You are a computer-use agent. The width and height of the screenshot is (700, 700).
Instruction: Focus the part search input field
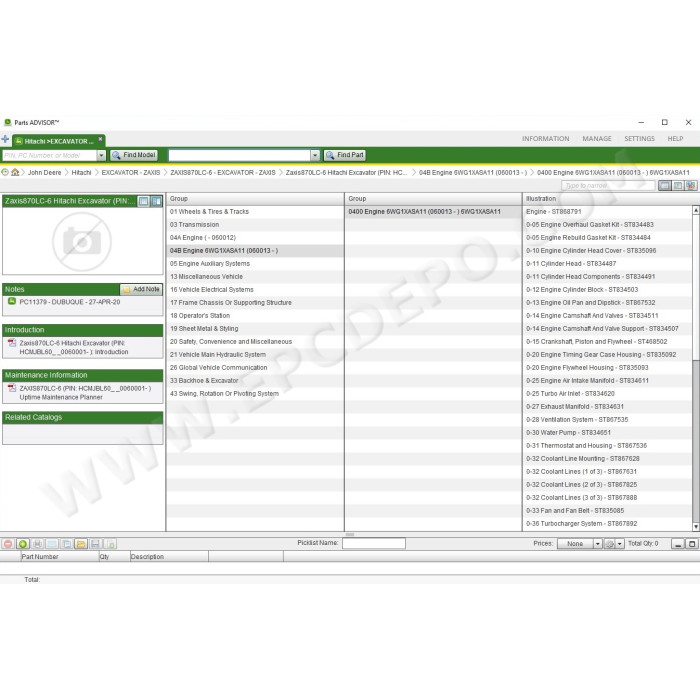[239, 155]
